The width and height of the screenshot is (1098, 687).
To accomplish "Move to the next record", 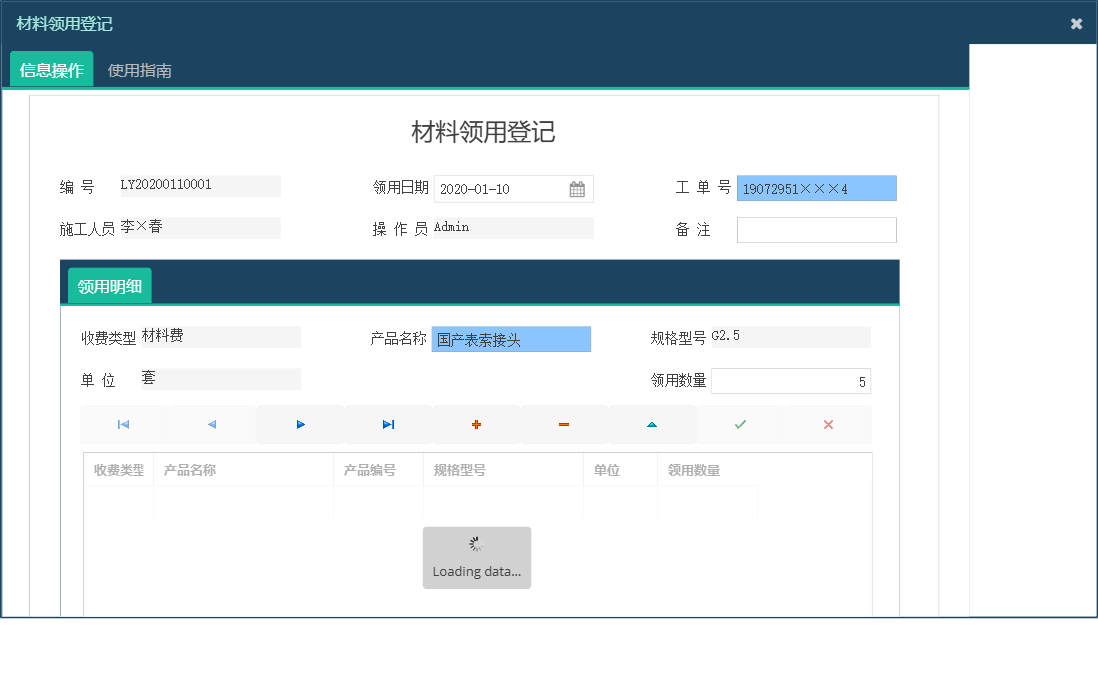I will coord(299,424).
